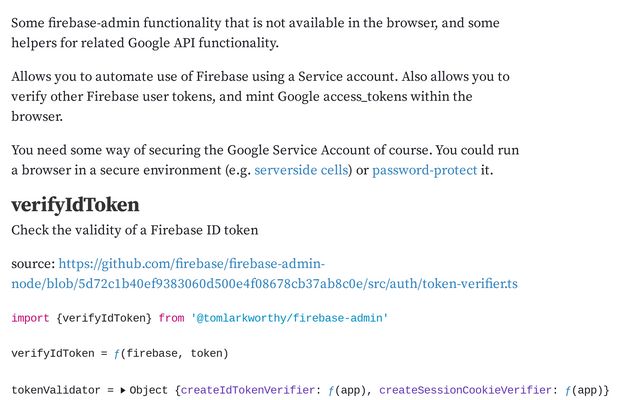Expand the tokenValidator Object triangle
The height and width of the screenshot is (400, 640).
click(122, 390)
